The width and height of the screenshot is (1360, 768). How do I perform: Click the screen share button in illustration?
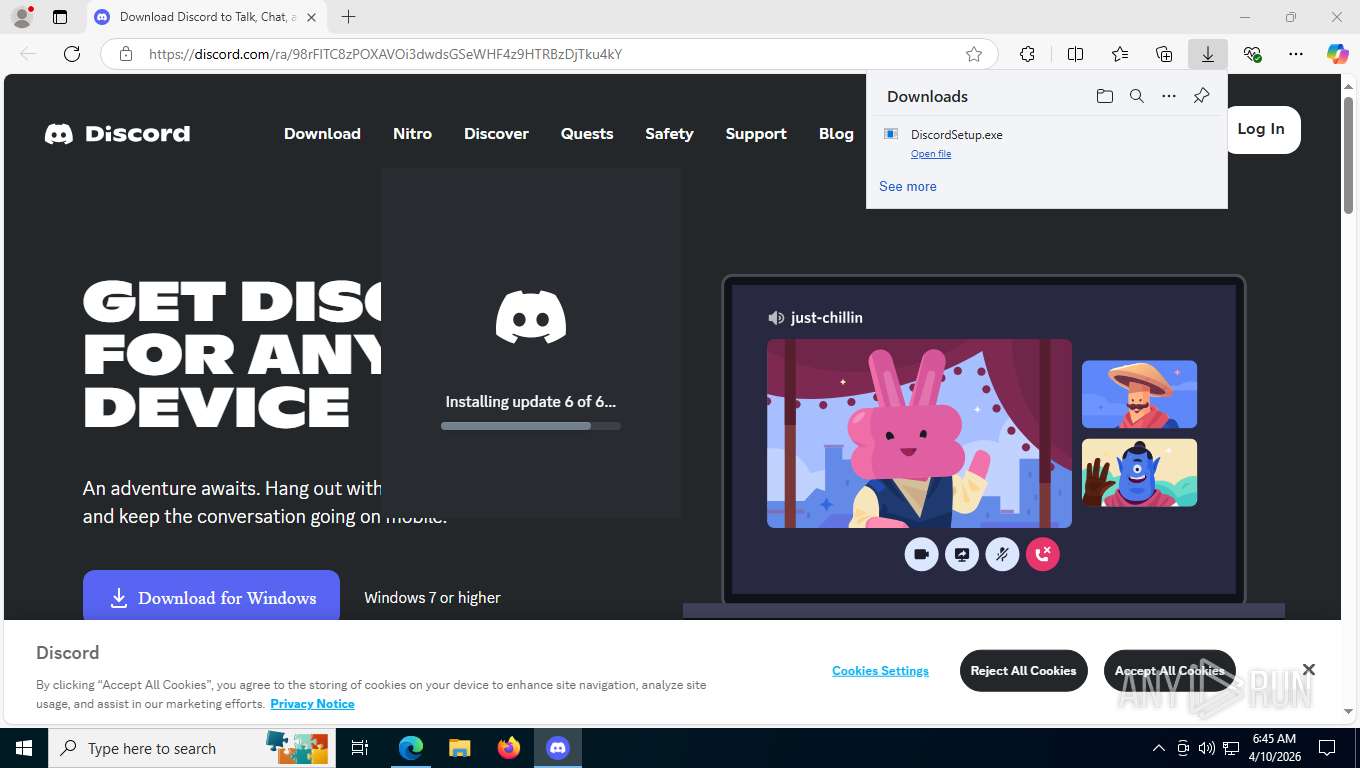click(x=962, y=554)
